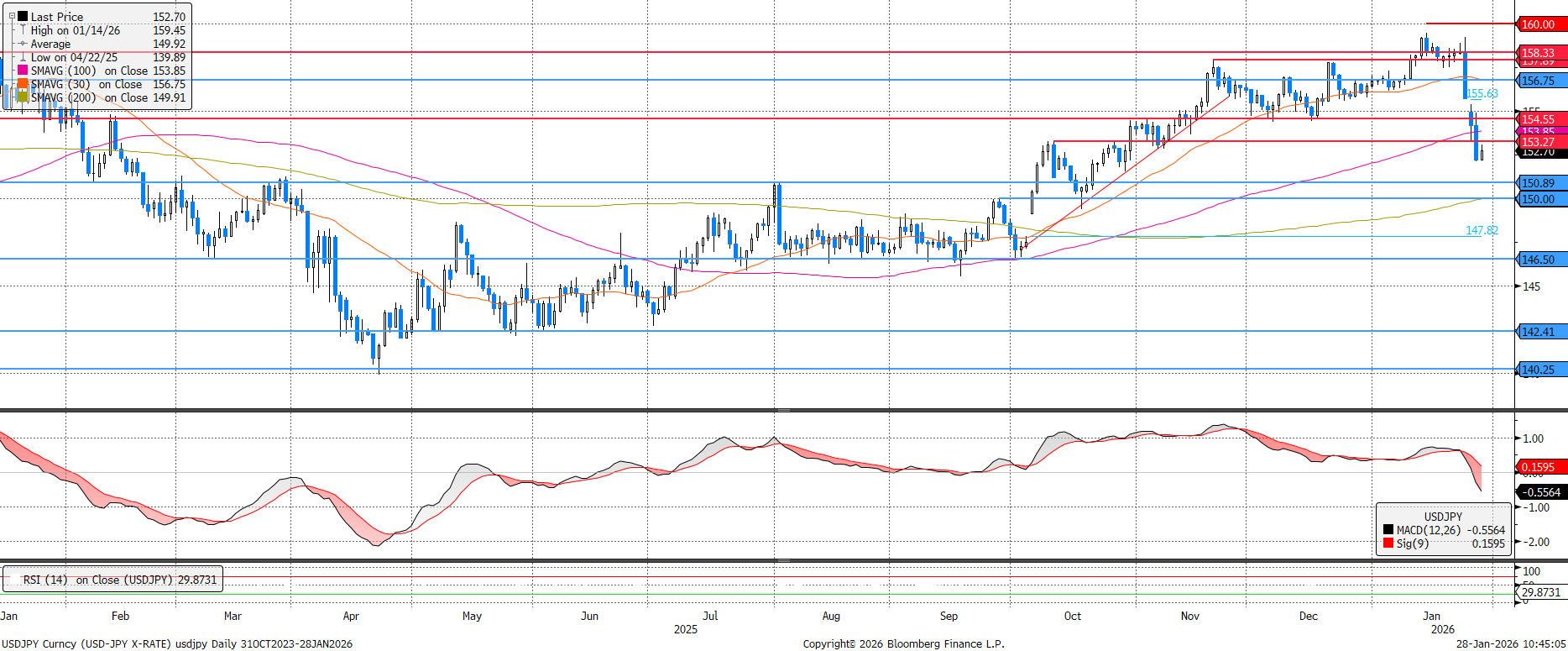Select the blue 156.75 price level tag
Screen dimensions: 1568x651
pyautogui.click(x=1541, y=81)
